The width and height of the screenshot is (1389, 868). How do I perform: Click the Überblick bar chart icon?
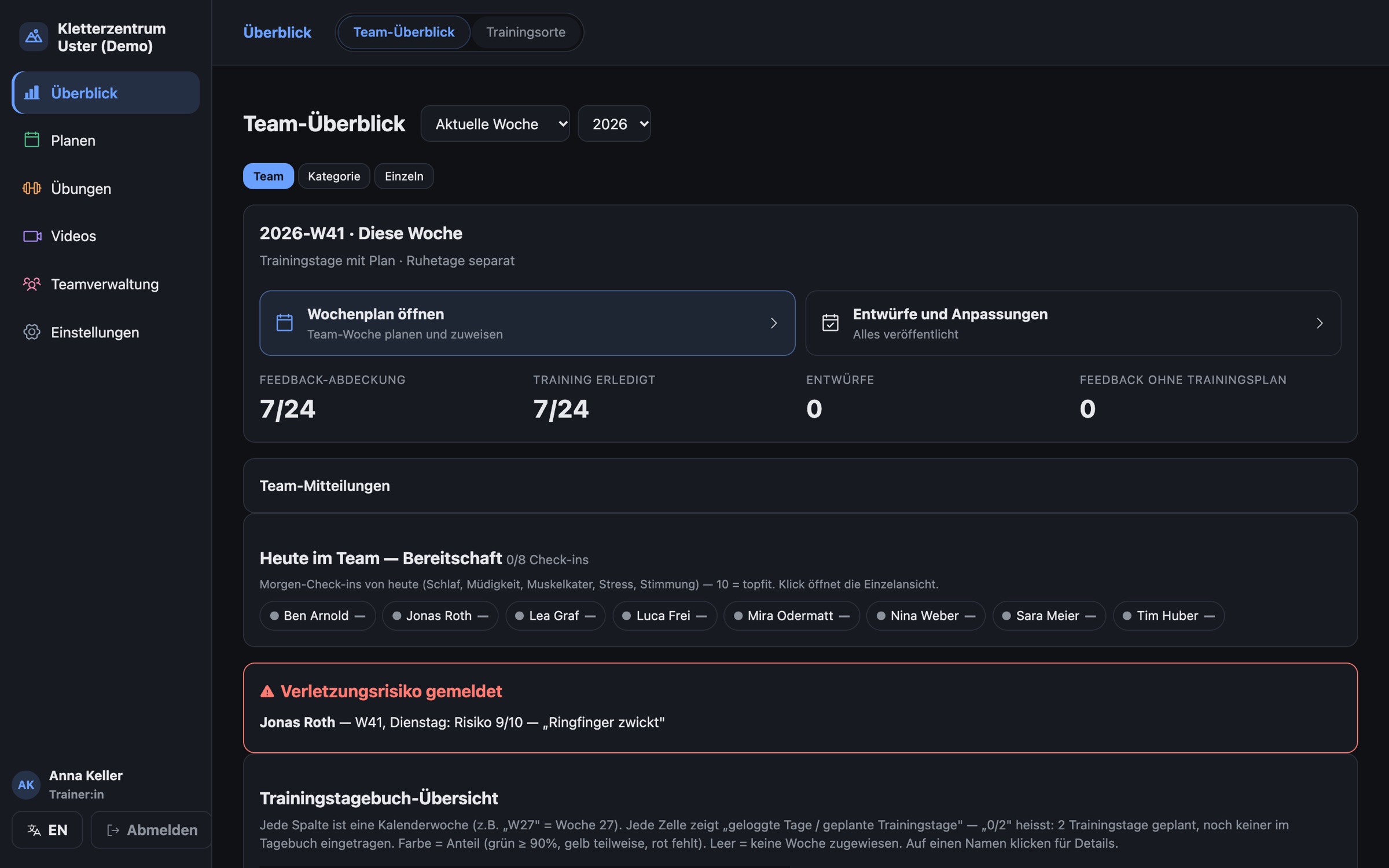click(x=32, y=93)
